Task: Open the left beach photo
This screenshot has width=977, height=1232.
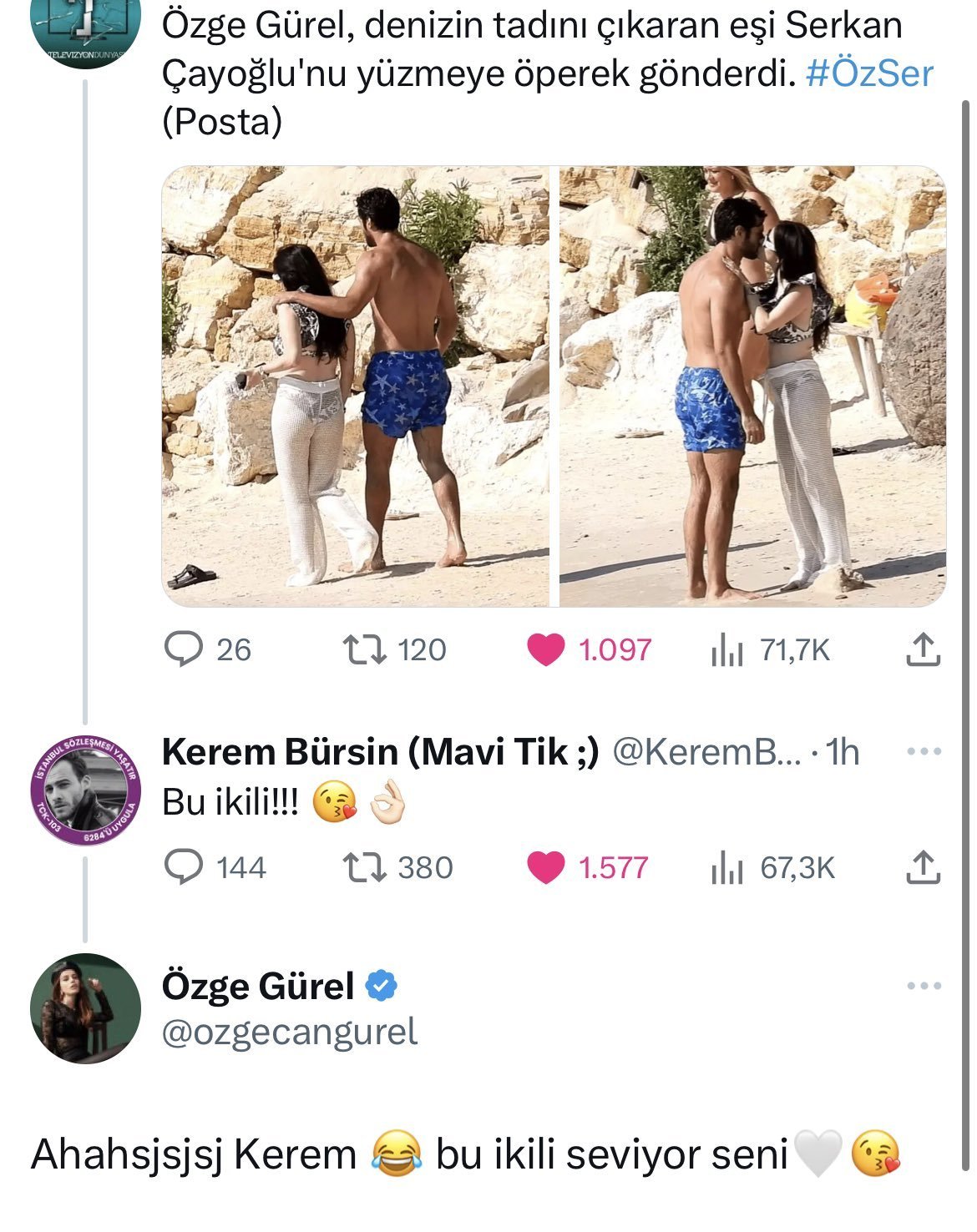Action: click(355, 386)
